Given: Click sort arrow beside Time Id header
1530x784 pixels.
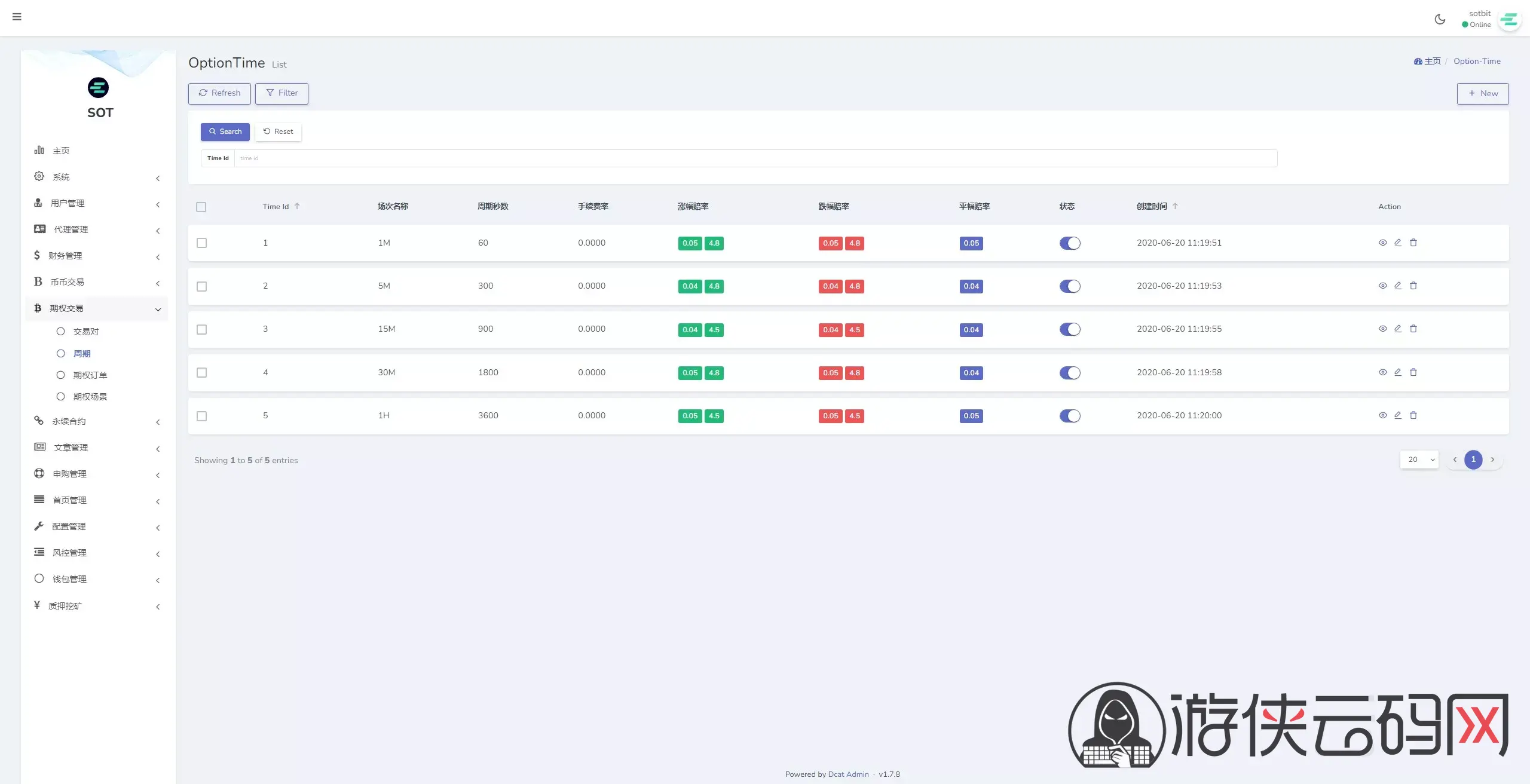Looking at the screenshot, I should 297,206.
